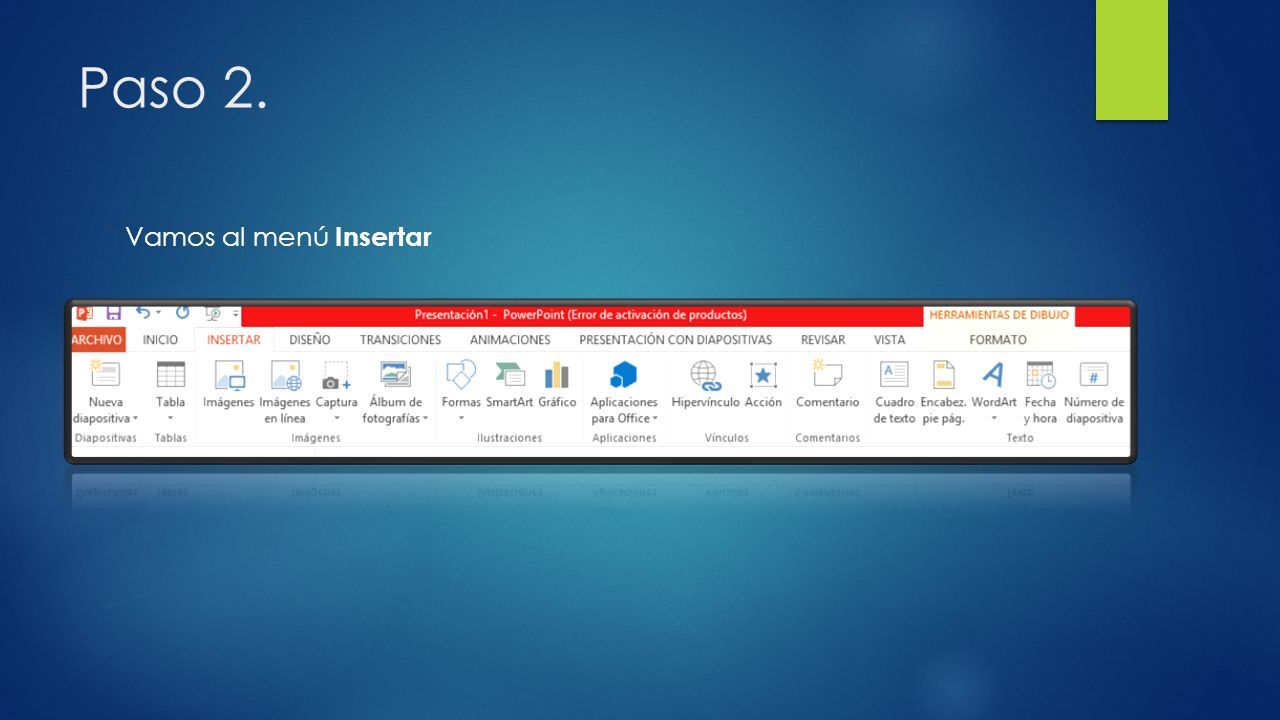Open Aplicaciones para Office dropdown arrow

[x=655, y=419]
